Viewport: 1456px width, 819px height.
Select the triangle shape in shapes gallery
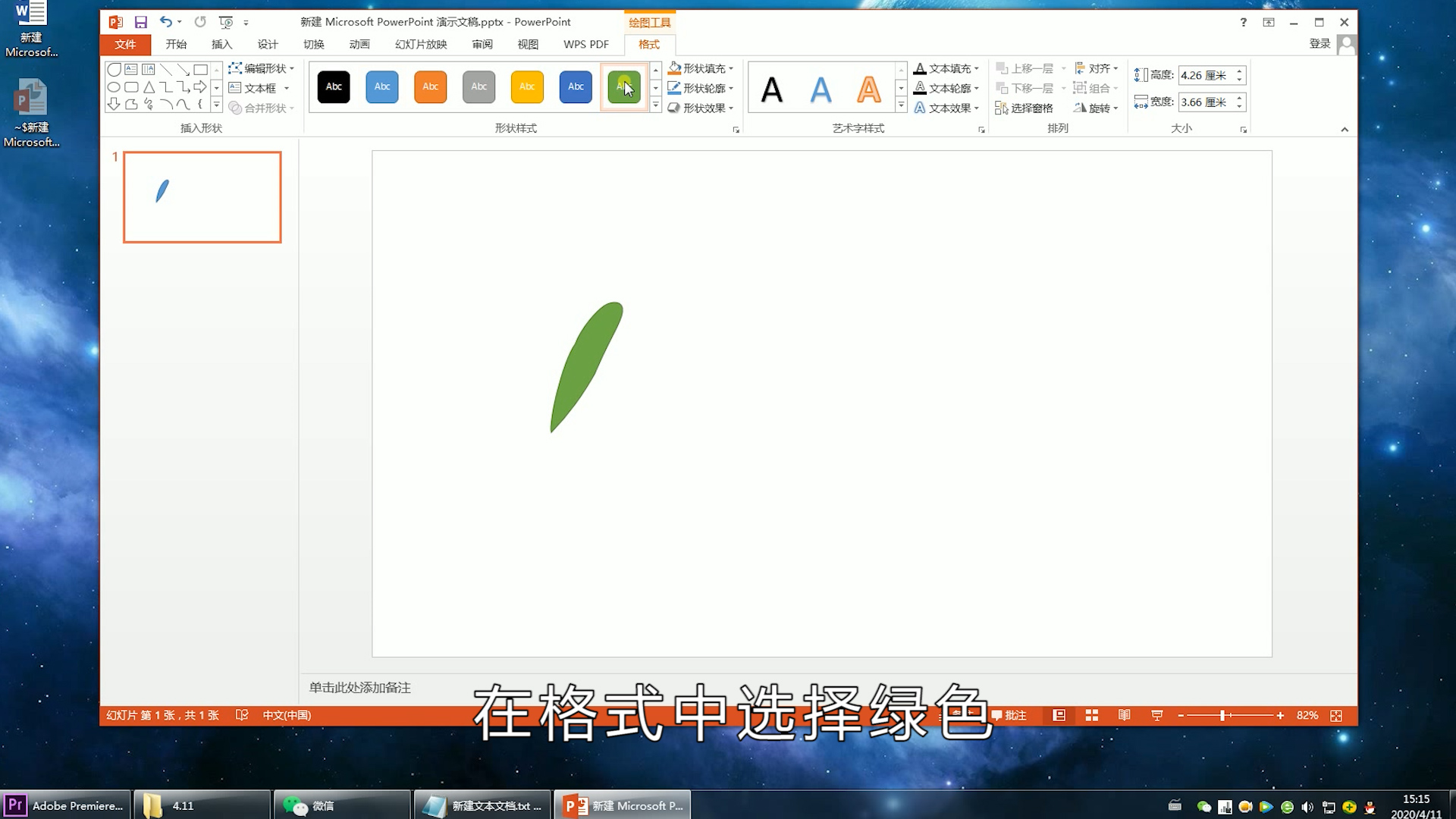(x=149, y=87)
